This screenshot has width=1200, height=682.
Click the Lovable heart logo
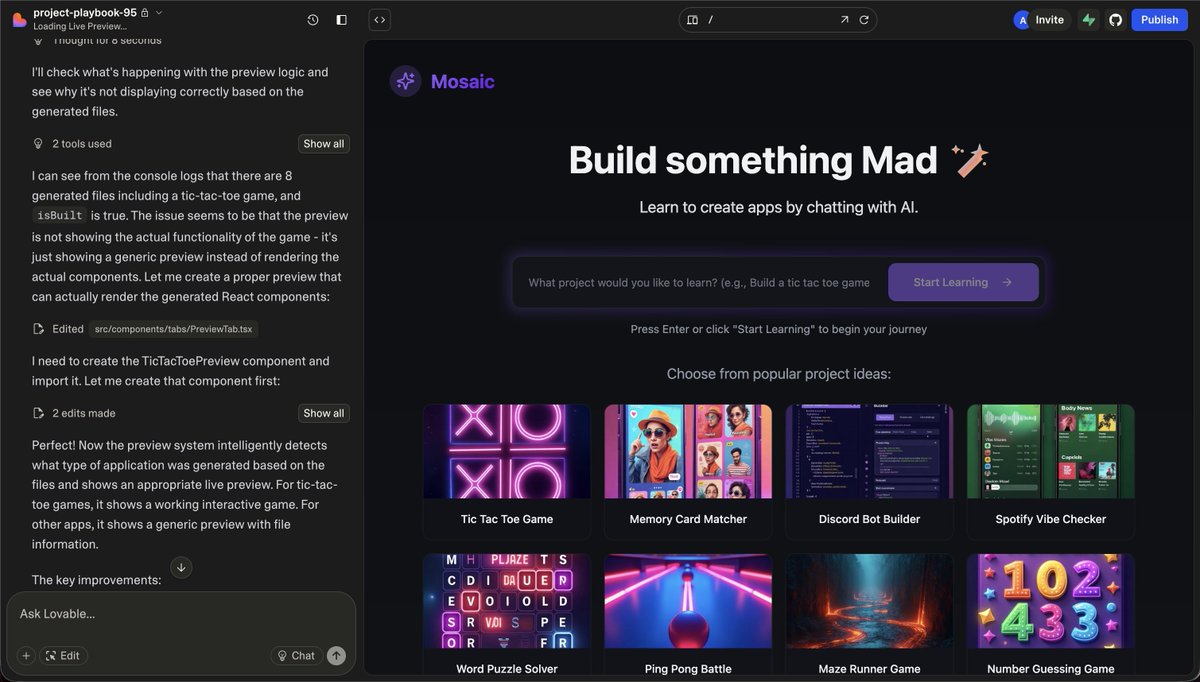click(19, 19)
